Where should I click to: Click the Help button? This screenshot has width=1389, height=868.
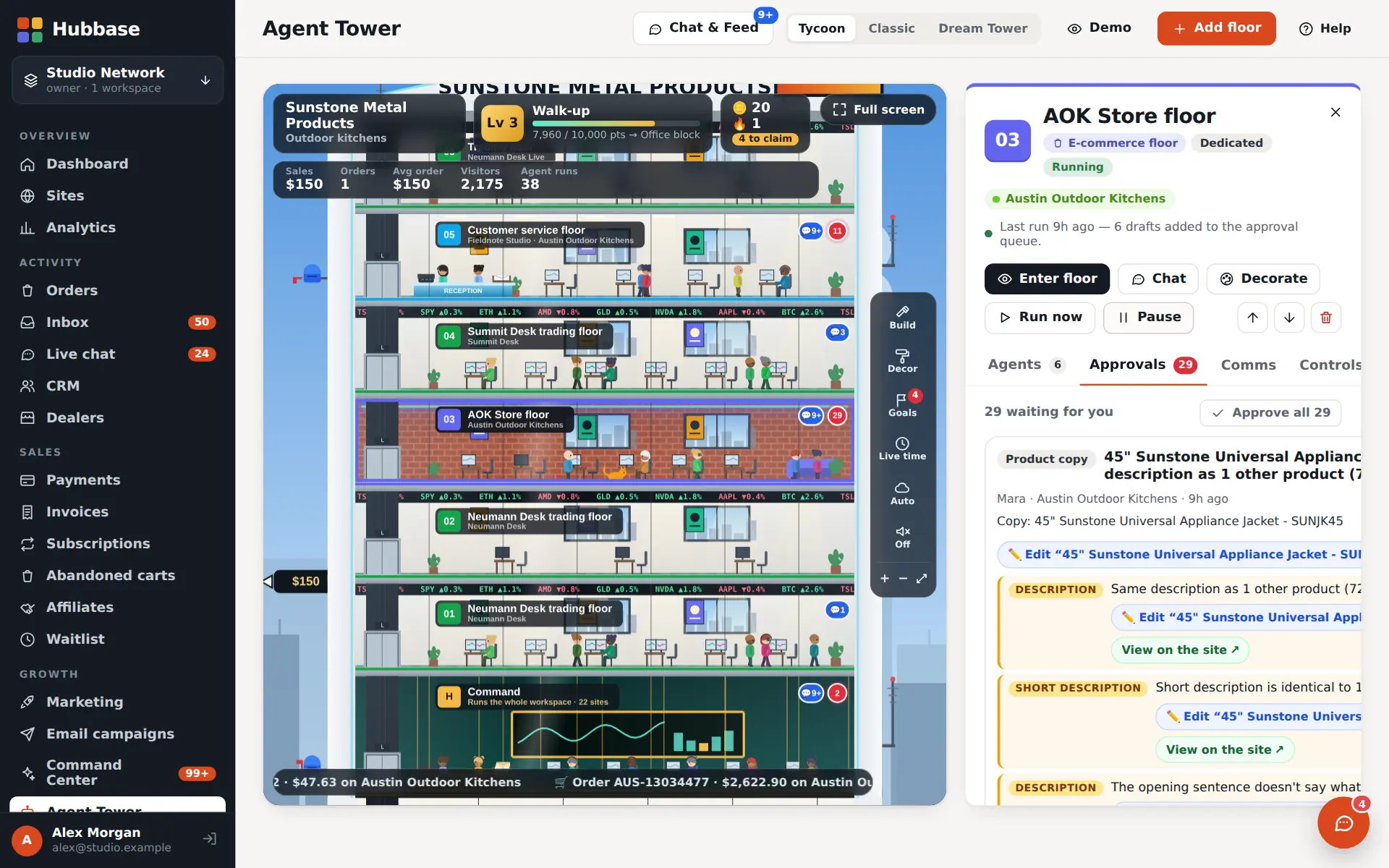(x=1325, y=28)
